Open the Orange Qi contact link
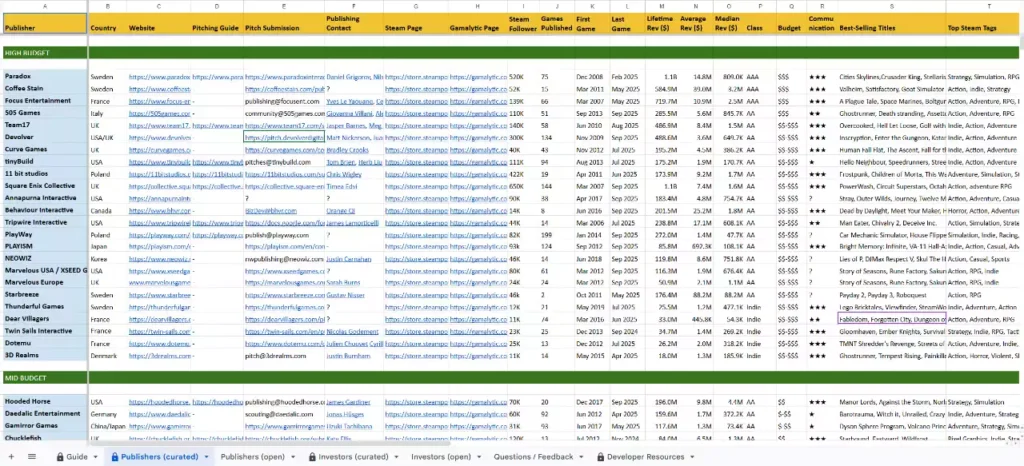The width and height of the screenshot is (1024, 466). pyautogui.click(x=340, y=211)
